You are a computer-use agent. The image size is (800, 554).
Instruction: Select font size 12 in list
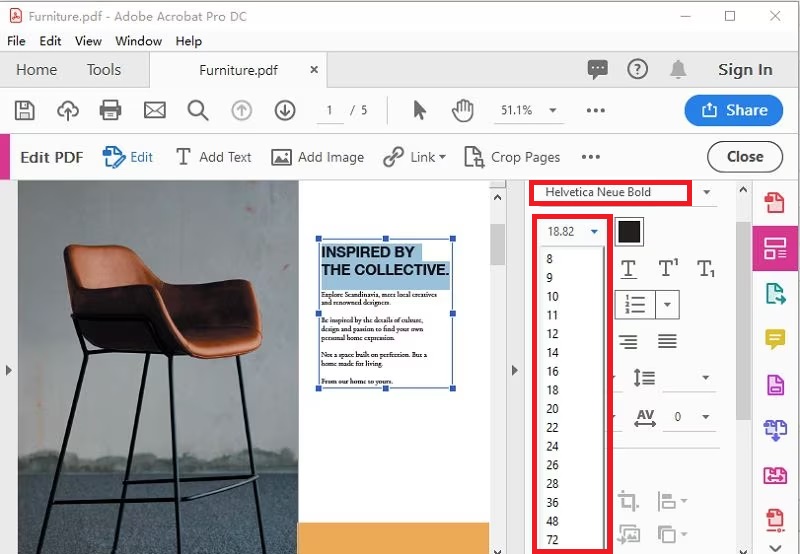(553, 334)
